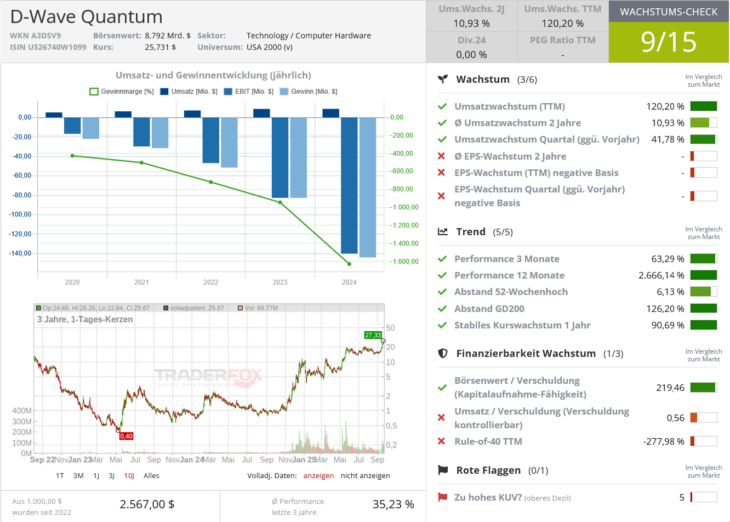Select the 1T chart time range
This screenshot has width=730, height=522.
pos(60,475)
